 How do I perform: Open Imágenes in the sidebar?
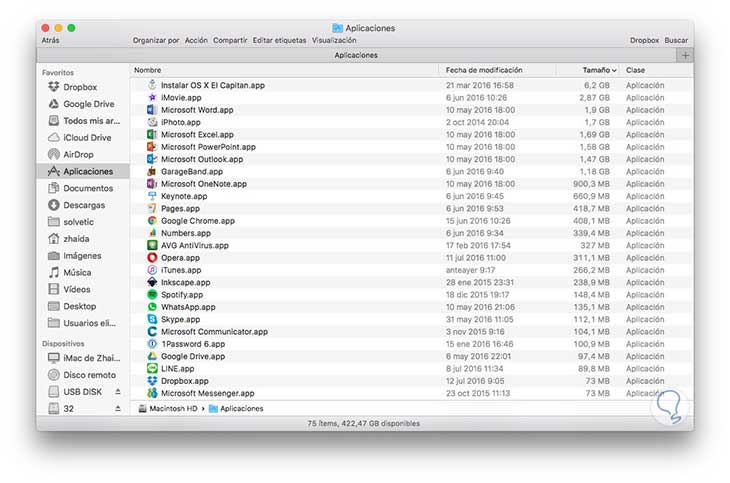click(x=74, y=256)
